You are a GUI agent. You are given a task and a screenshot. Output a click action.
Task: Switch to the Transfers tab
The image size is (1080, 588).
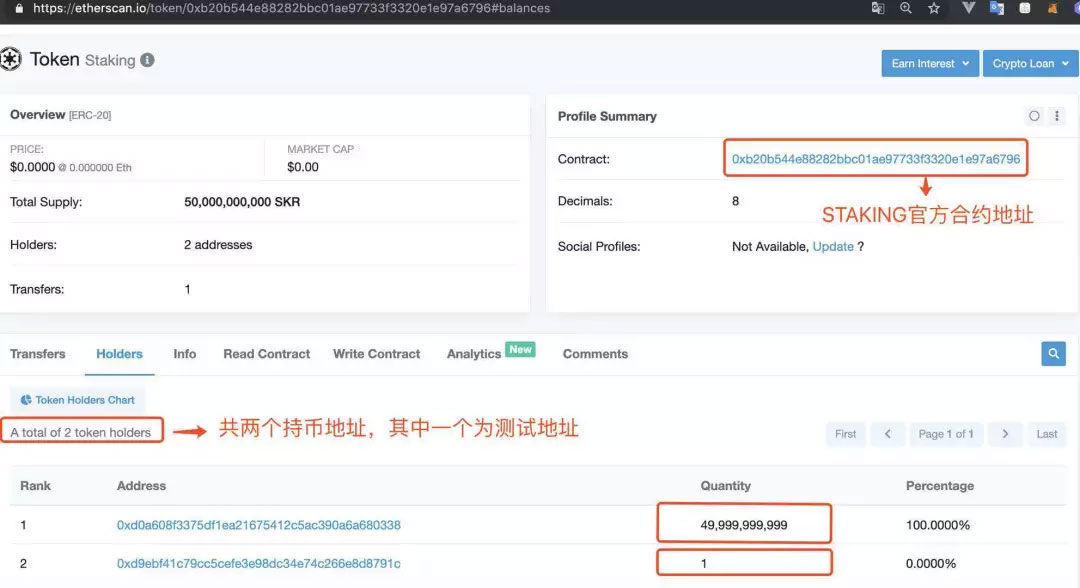[x=37, y=354]
